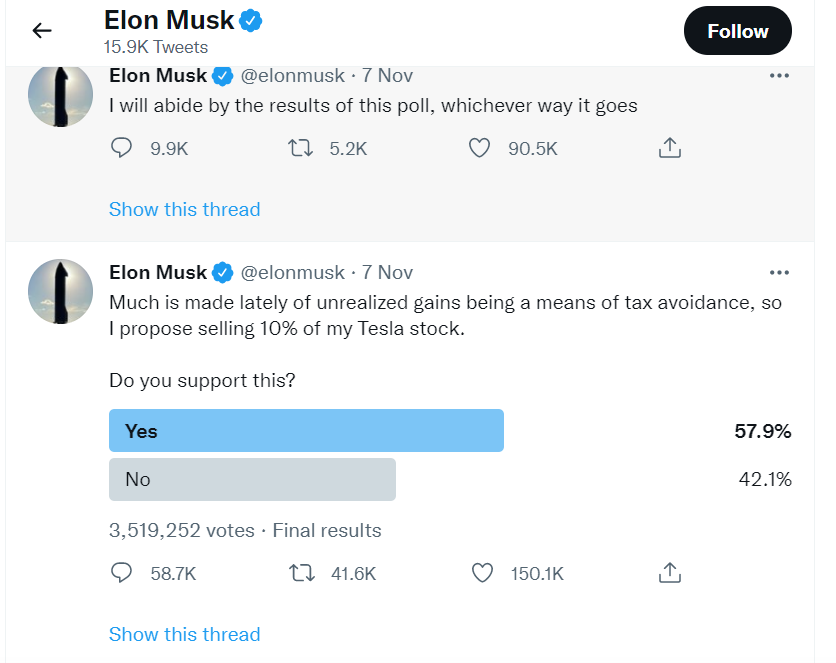Retweet the 'abide by the results' tweet

point(300,148)
